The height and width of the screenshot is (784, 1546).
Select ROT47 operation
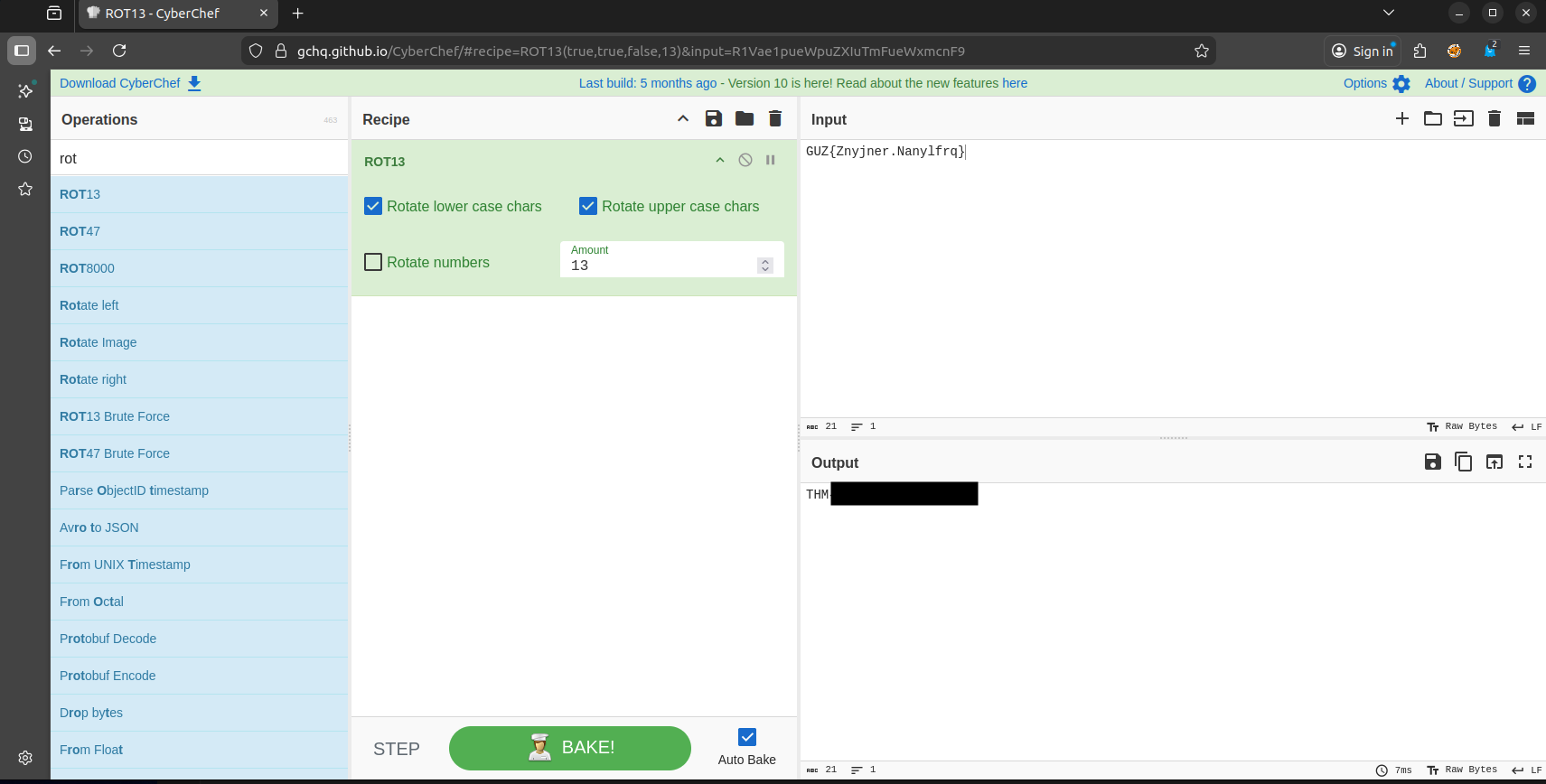[x=199, y=231]
